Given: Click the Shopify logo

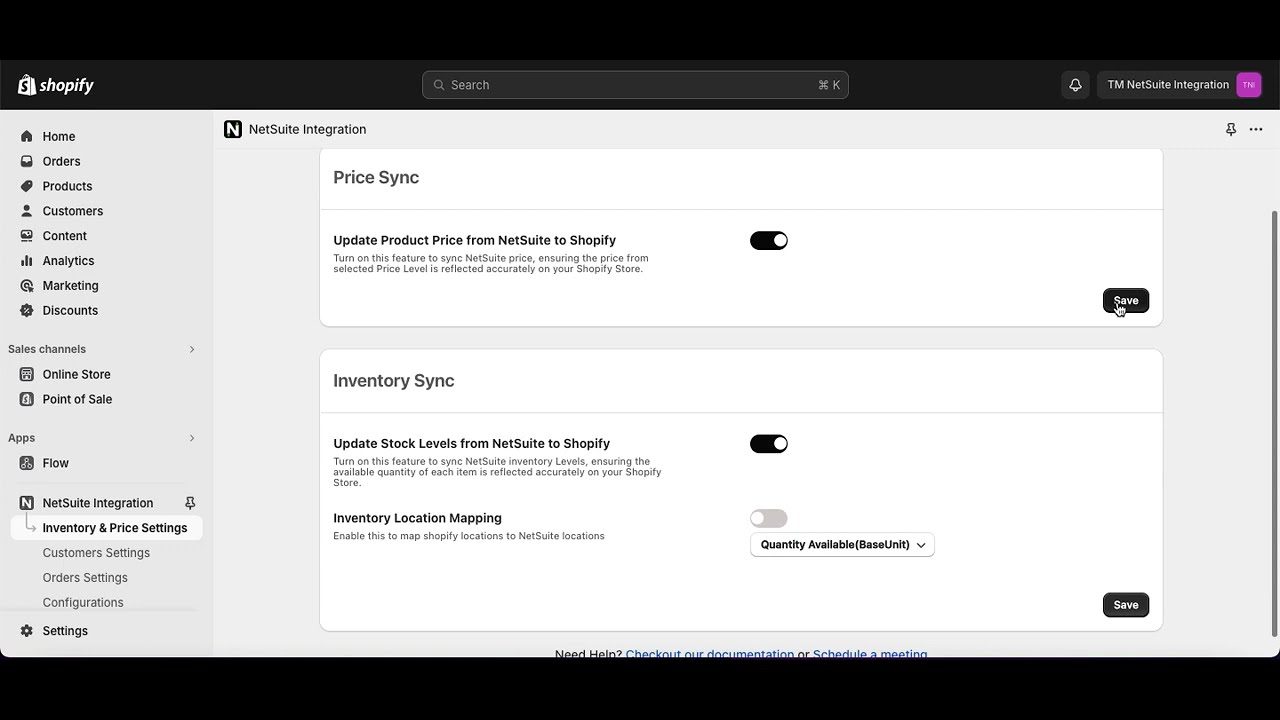Looking at the screenshot, I should (56, 85).
